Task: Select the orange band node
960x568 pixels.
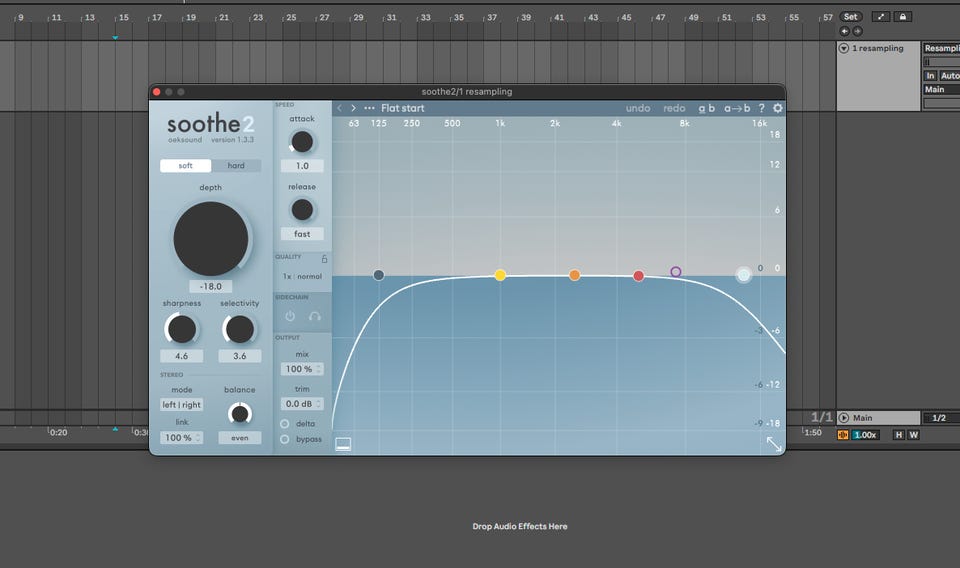Action: pos(574,275)
